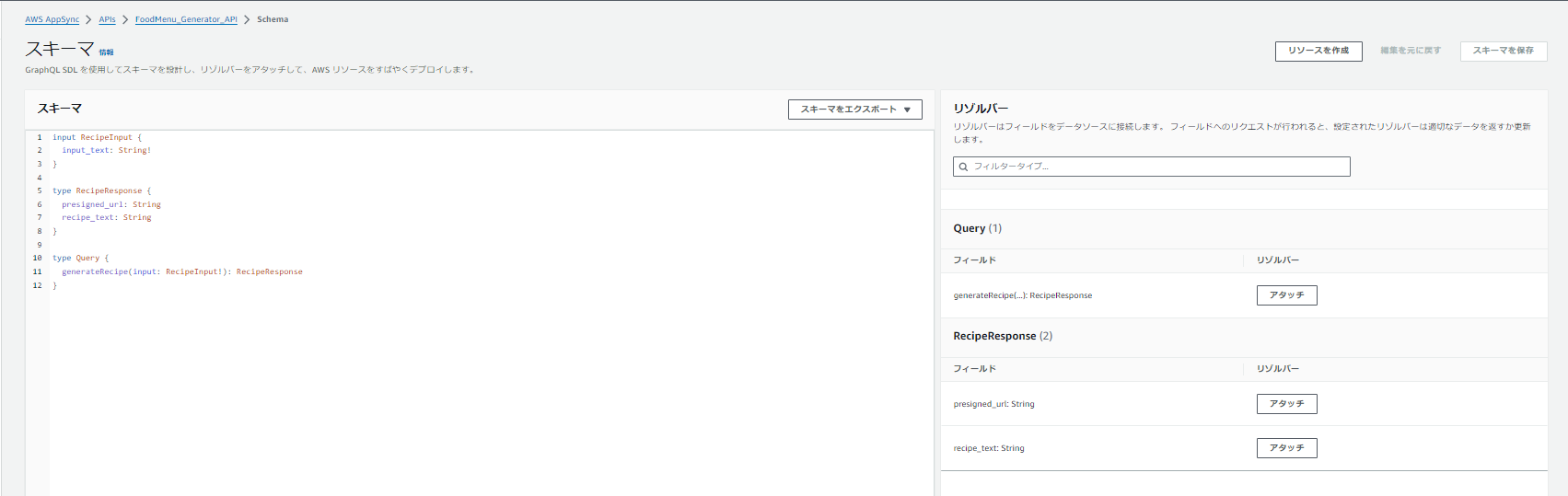Click code line 'presigned_url: String' in editor
This screenshot has height=496, width=1568.
click(x=111, y=204)
